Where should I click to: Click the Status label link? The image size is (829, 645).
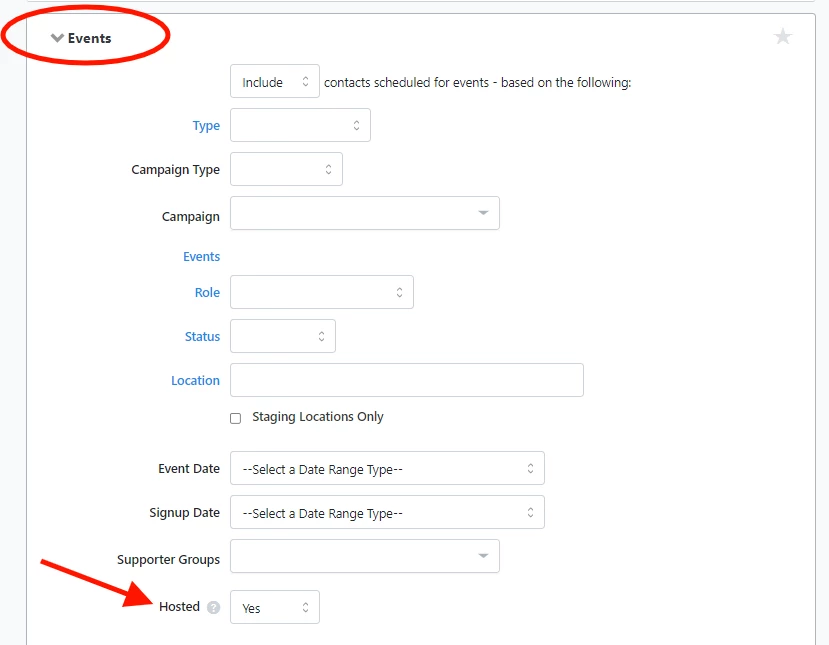(x=202, y=336)
